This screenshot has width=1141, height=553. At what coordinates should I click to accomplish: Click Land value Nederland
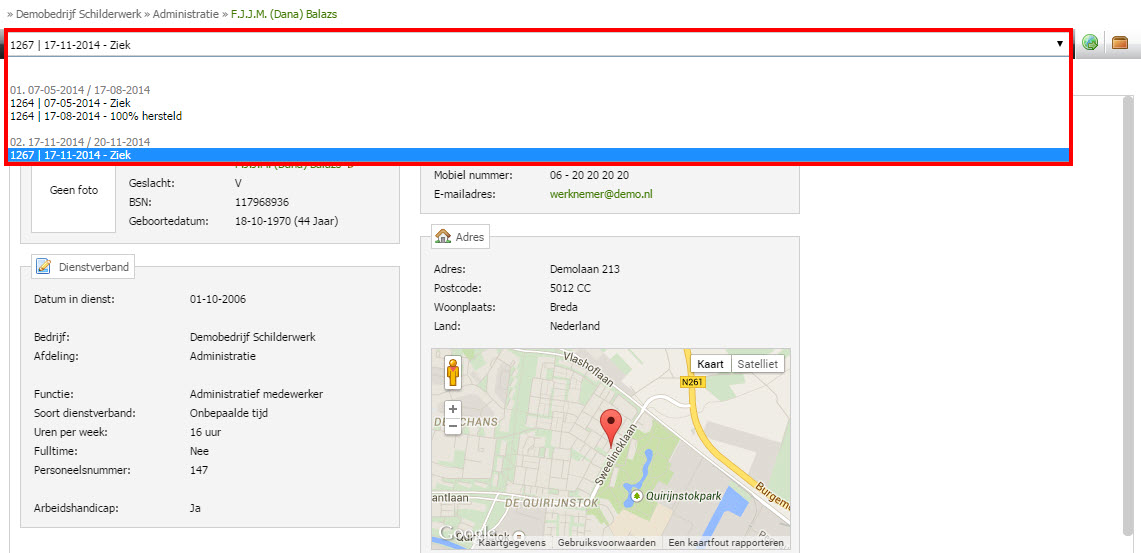pos(575,326)
